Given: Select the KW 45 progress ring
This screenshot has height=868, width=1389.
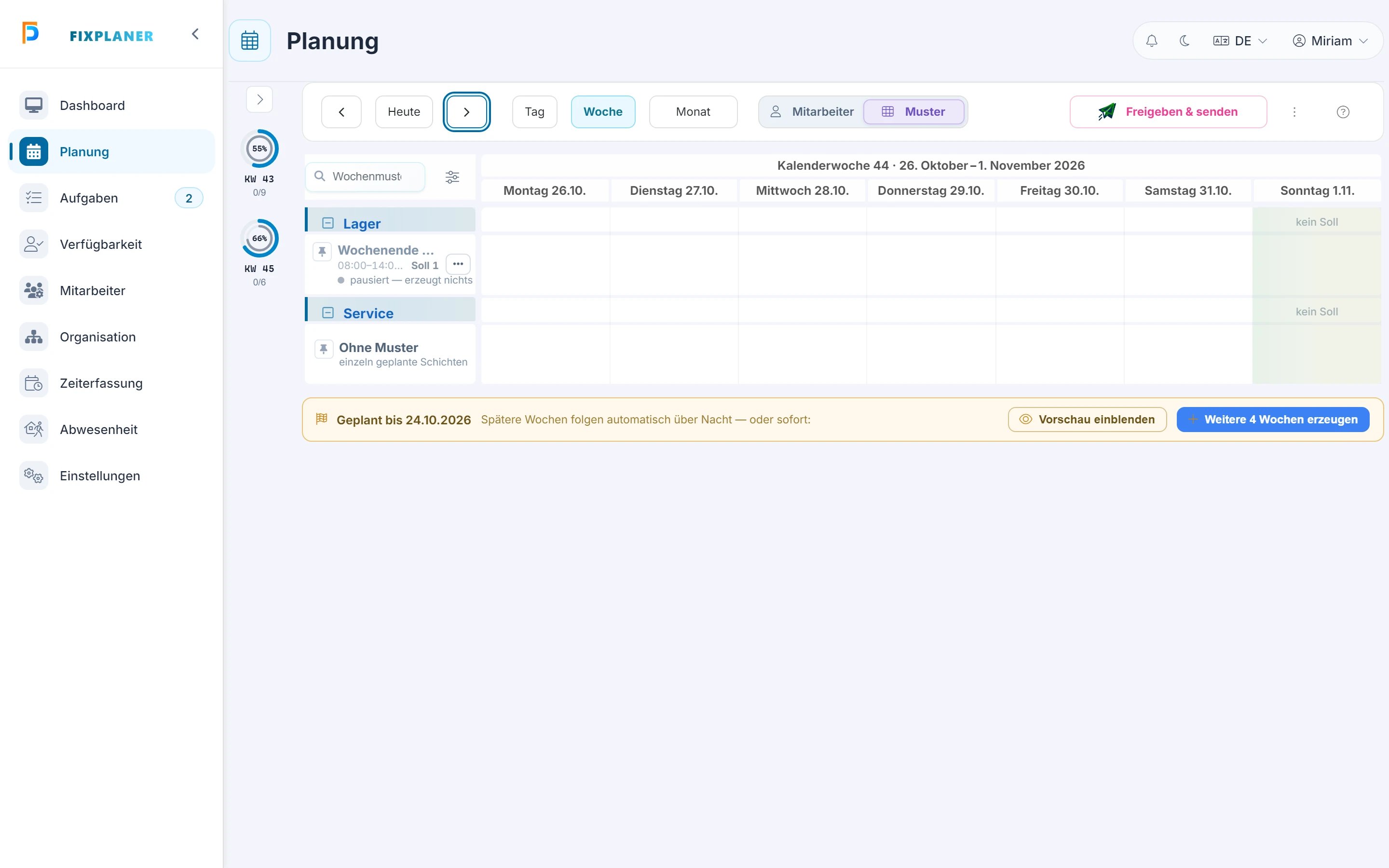Looking at the screenshot, I should pos(259,238).
